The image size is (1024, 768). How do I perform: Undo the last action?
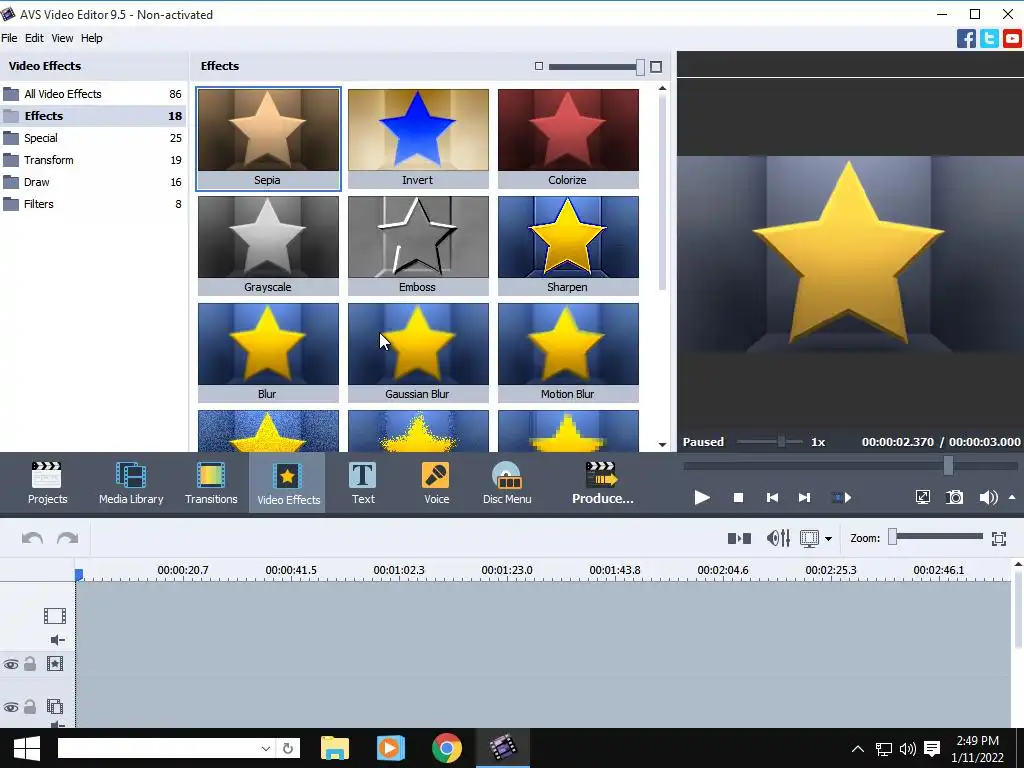point(33,538)
